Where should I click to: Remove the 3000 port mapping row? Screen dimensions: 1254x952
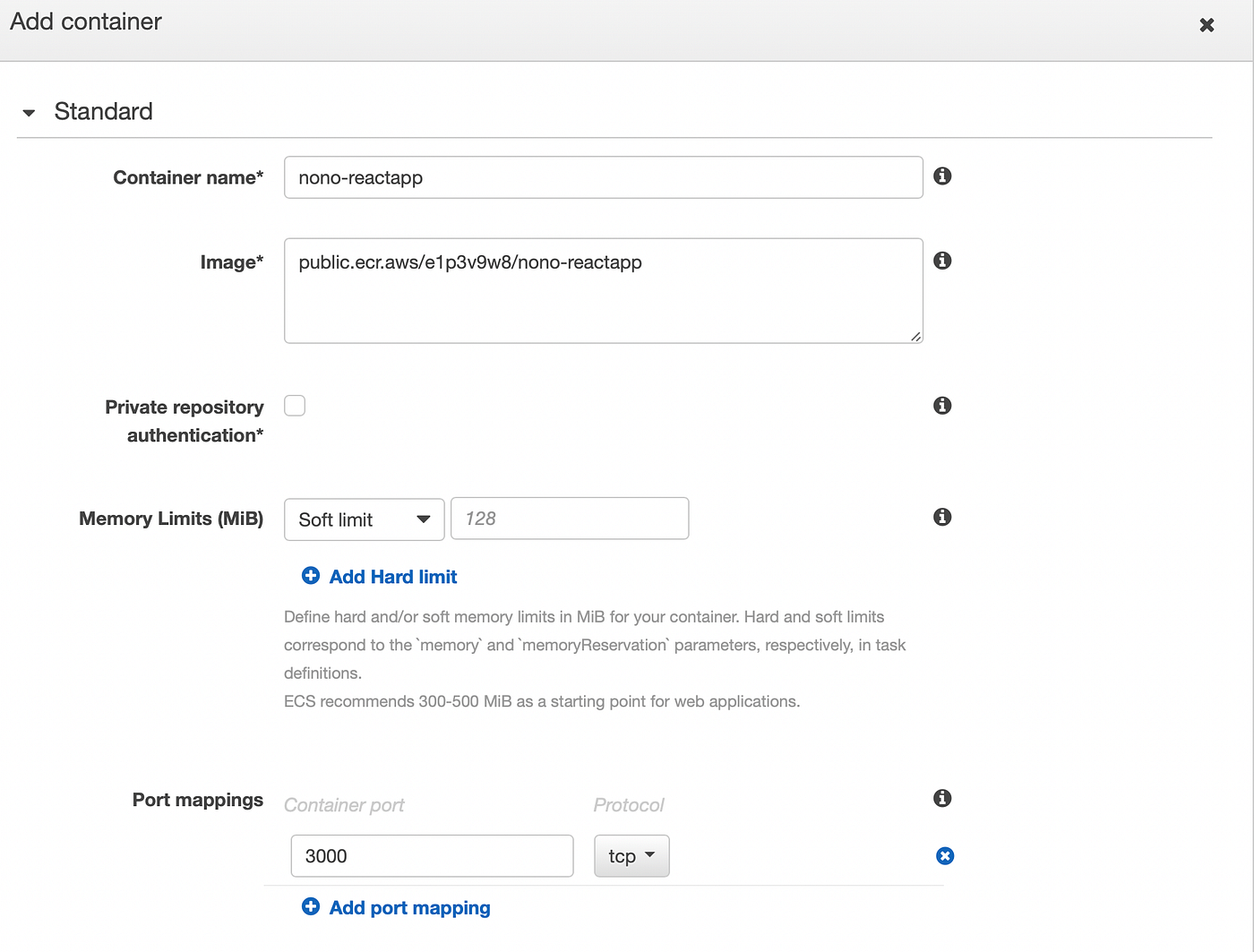coord(945,856)
